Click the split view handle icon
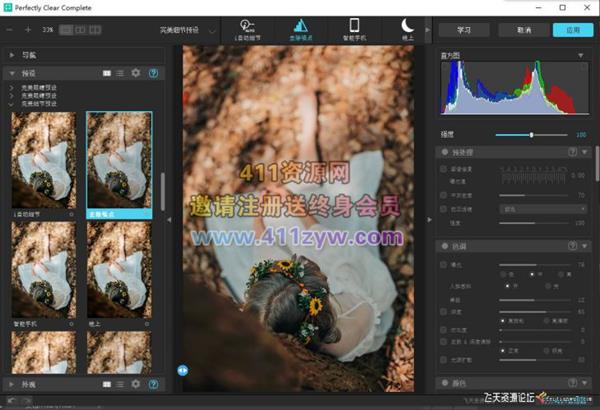600x410 pixels. [183, 369]
